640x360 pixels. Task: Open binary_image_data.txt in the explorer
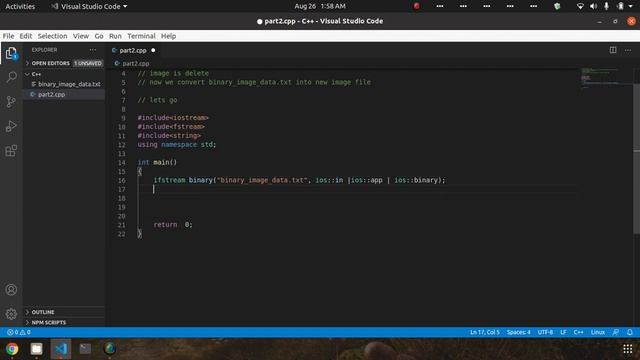coord(69,84)
